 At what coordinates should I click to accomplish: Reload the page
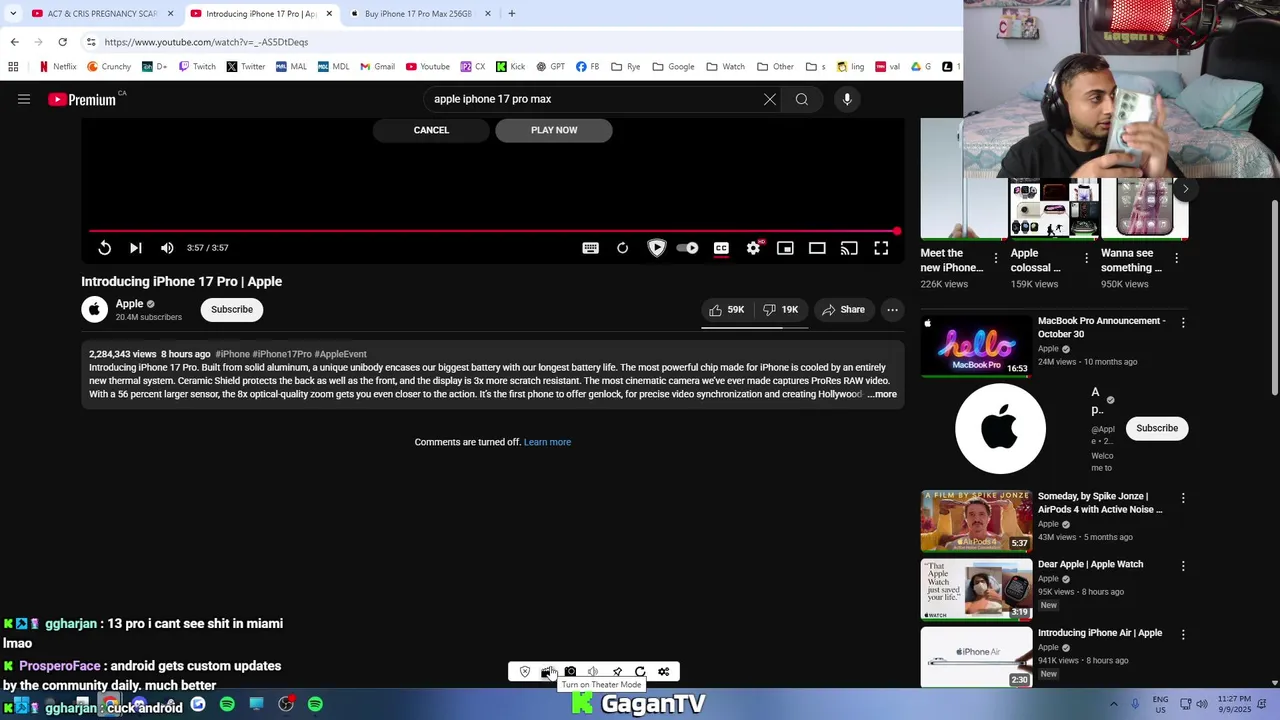[x=62, y=42]
